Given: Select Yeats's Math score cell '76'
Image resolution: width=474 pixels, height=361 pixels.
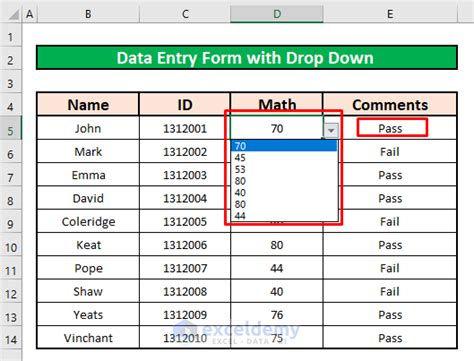Looking at the screenshot, I should (x=277, y=315).
